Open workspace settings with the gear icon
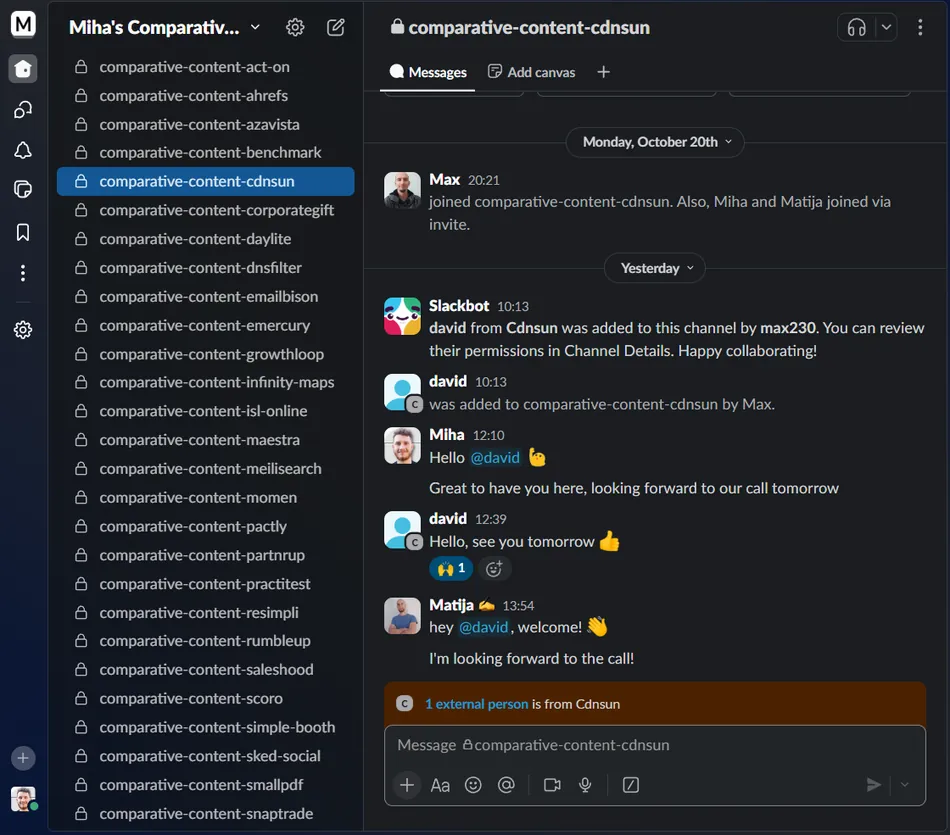This screenshot has width=950, height=835. 294,27
